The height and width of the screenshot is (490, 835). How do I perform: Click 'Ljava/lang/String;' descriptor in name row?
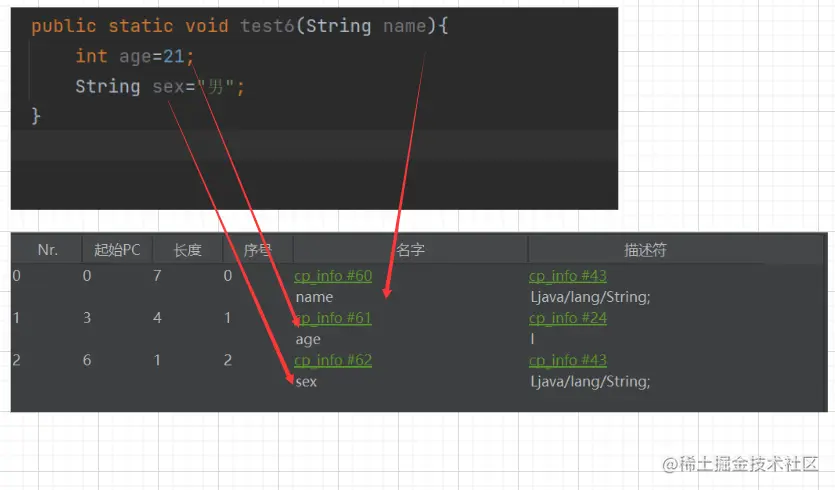(590, 297)
